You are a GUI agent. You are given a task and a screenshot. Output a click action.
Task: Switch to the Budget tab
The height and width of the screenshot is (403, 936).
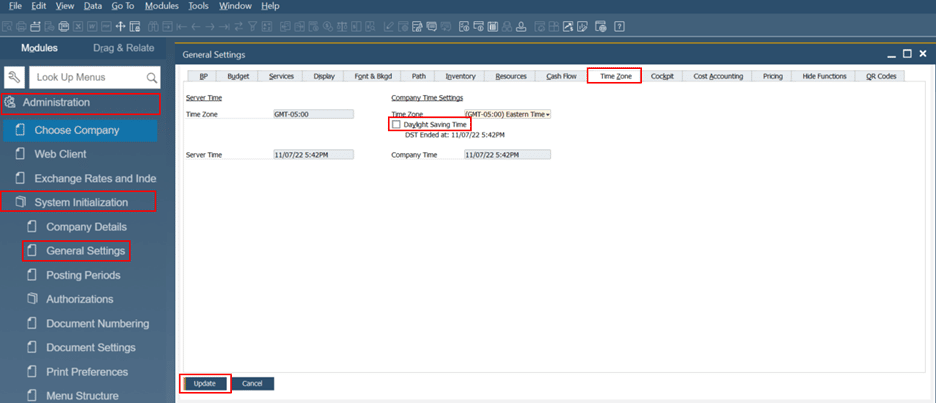pyautogui.click(x=238, y=76)
